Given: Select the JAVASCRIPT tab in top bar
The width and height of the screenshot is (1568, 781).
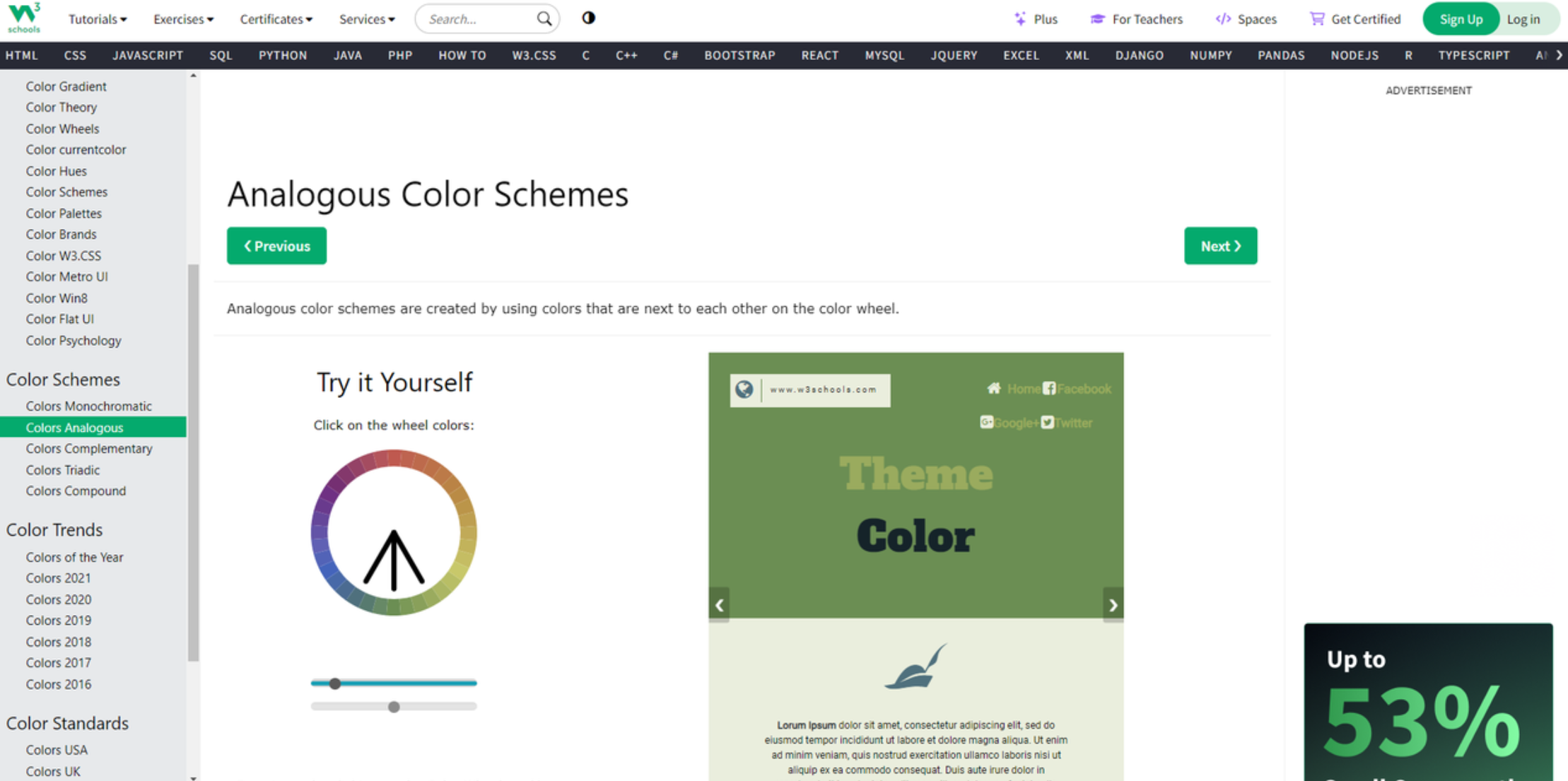Looking at the screenshot, I should 147,55.
